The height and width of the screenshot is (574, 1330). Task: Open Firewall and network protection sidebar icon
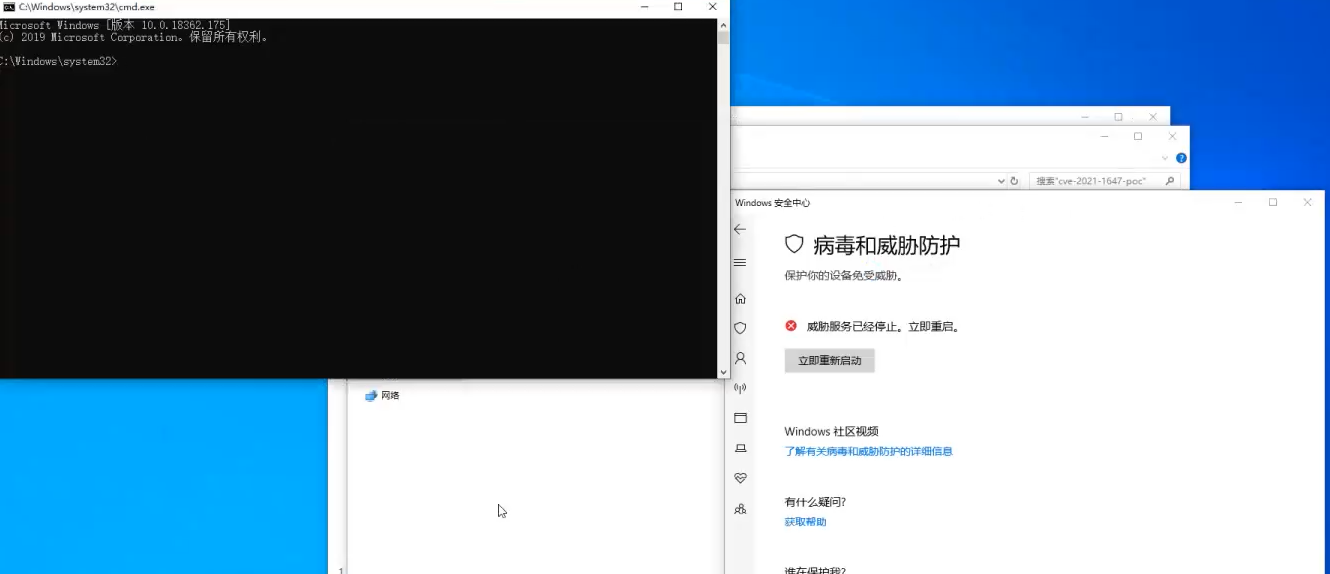[740, 388]
